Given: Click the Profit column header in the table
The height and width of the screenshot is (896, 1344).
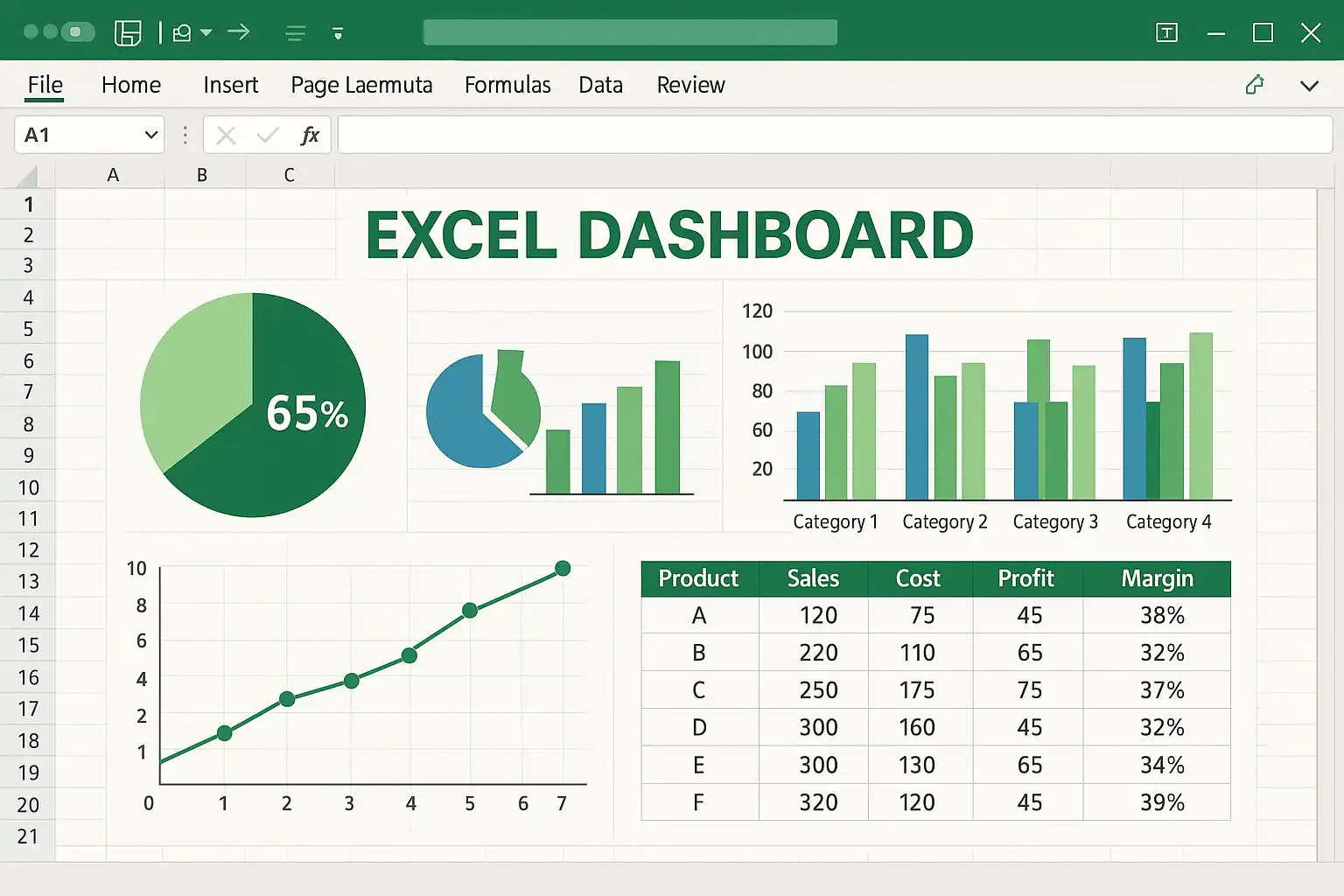Looking at the screenshot, I should [1027, 578].
